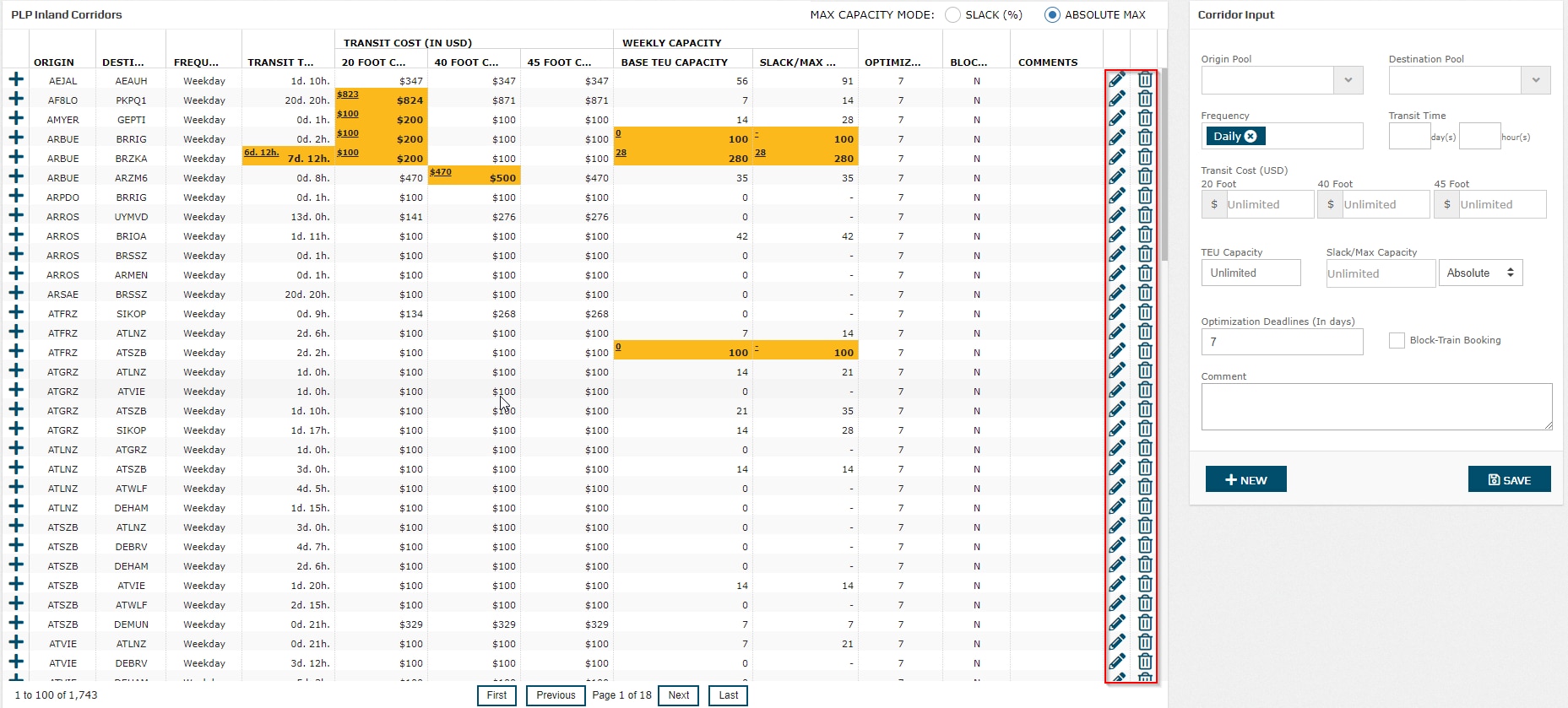
Task: Open the Destination Pool dropdown
Action: pyautogui.click(x=1535, y=80)
